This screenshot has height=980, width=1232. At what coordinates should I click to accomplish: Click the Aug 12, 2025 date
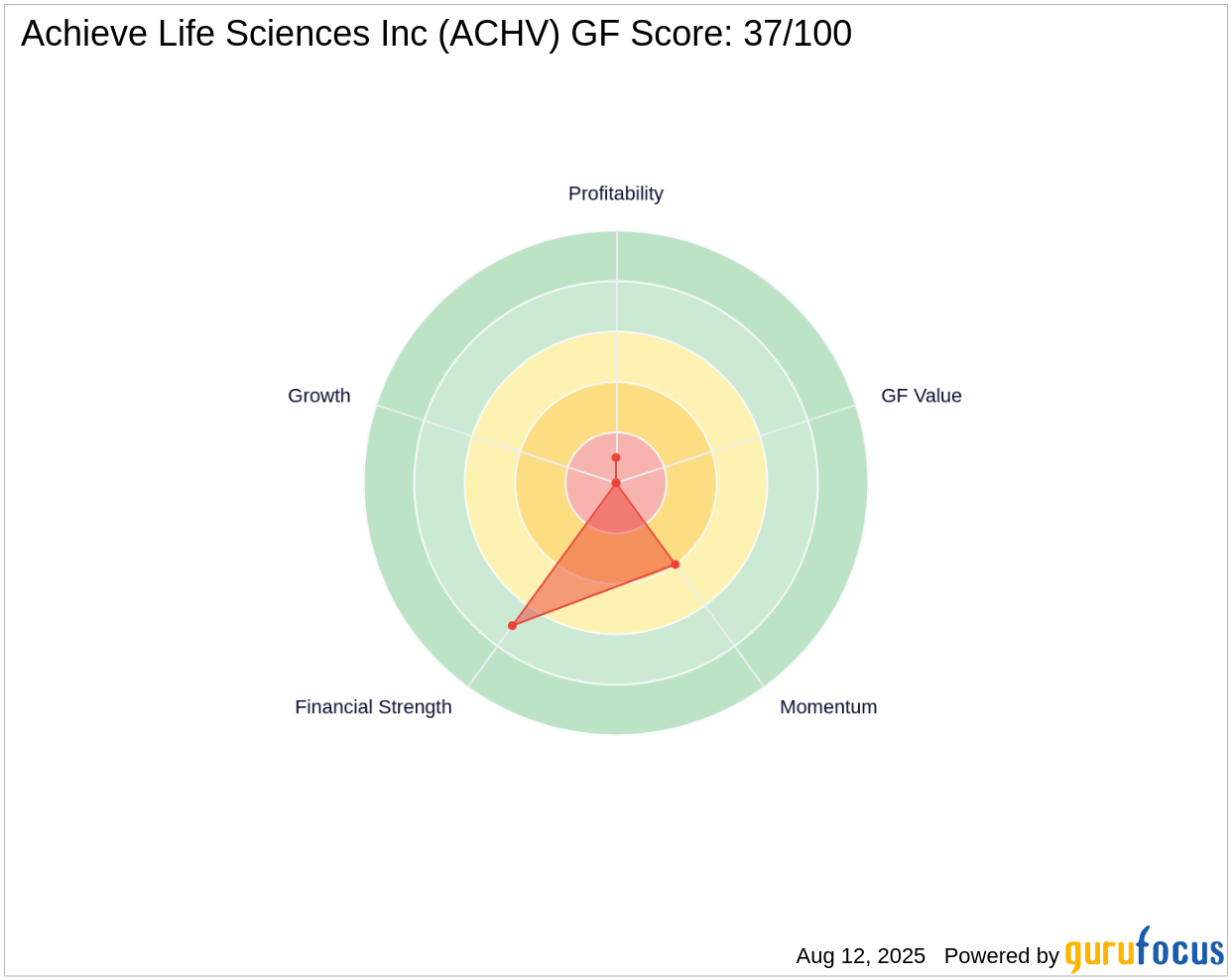(860, 956)
